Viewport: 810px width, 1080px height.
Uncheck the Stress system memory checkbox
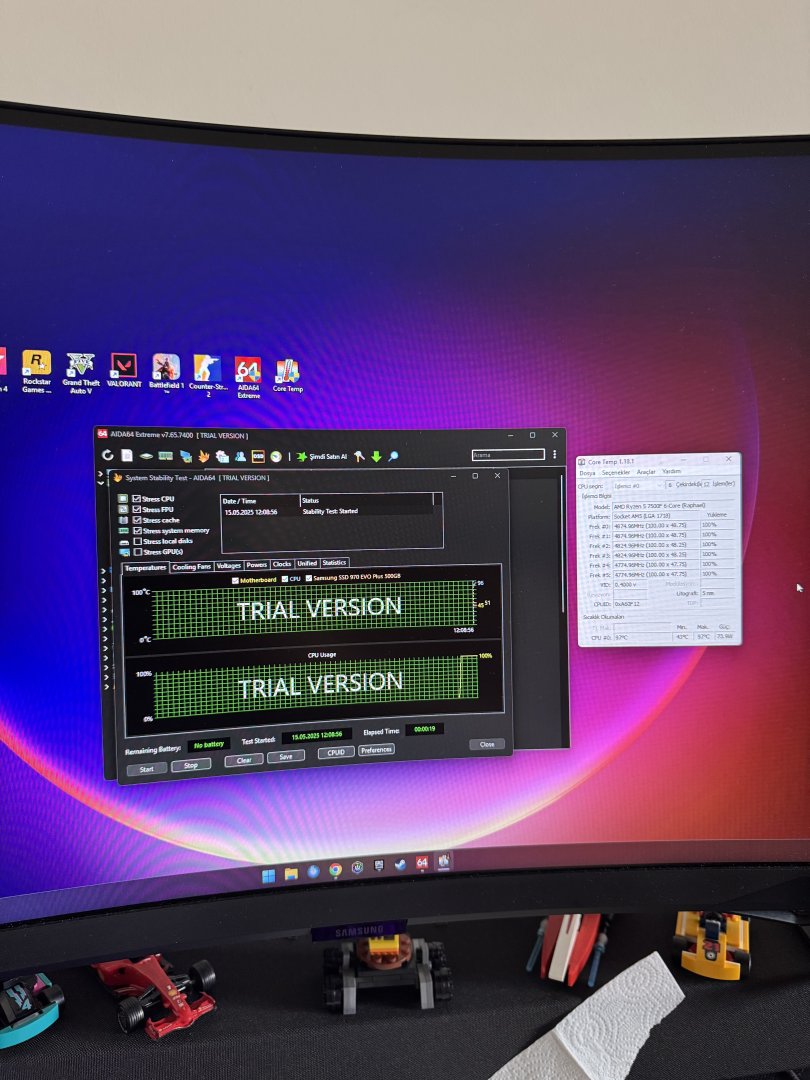(x=137, y=530)
